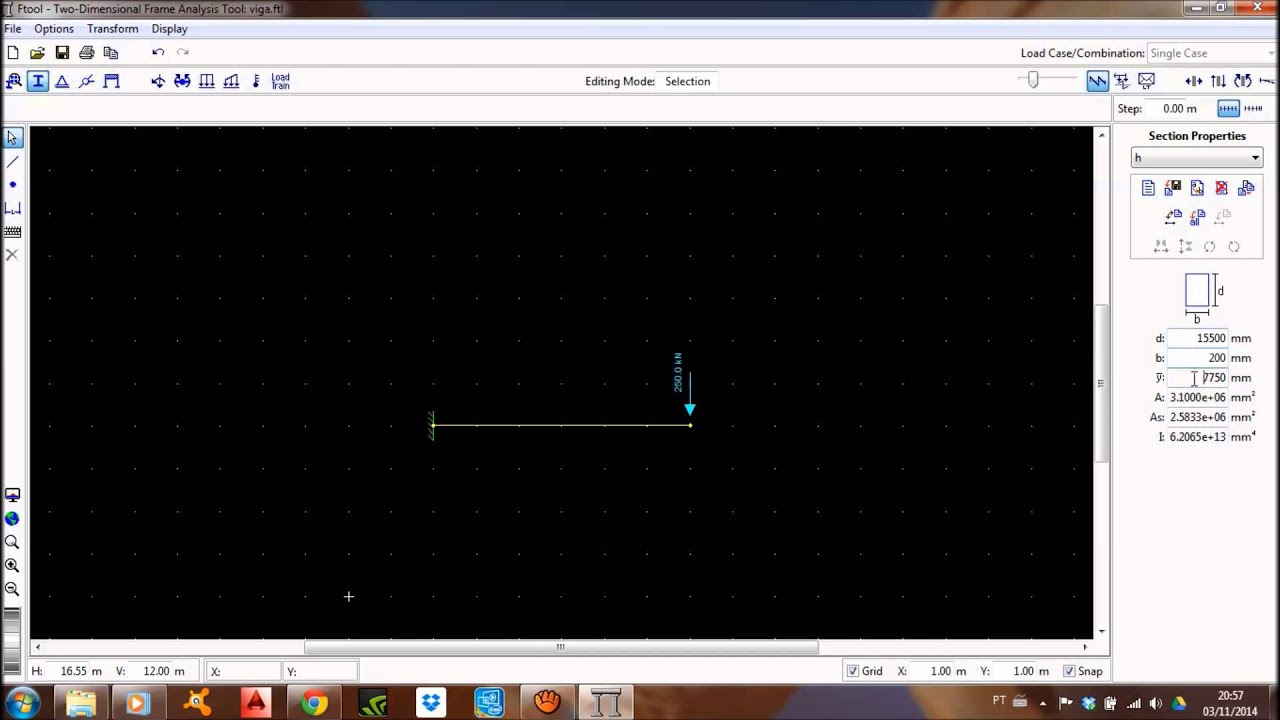Screen dimensions: 1280x720
Task: Create new section properties document icon
Action: point(1148,188)
